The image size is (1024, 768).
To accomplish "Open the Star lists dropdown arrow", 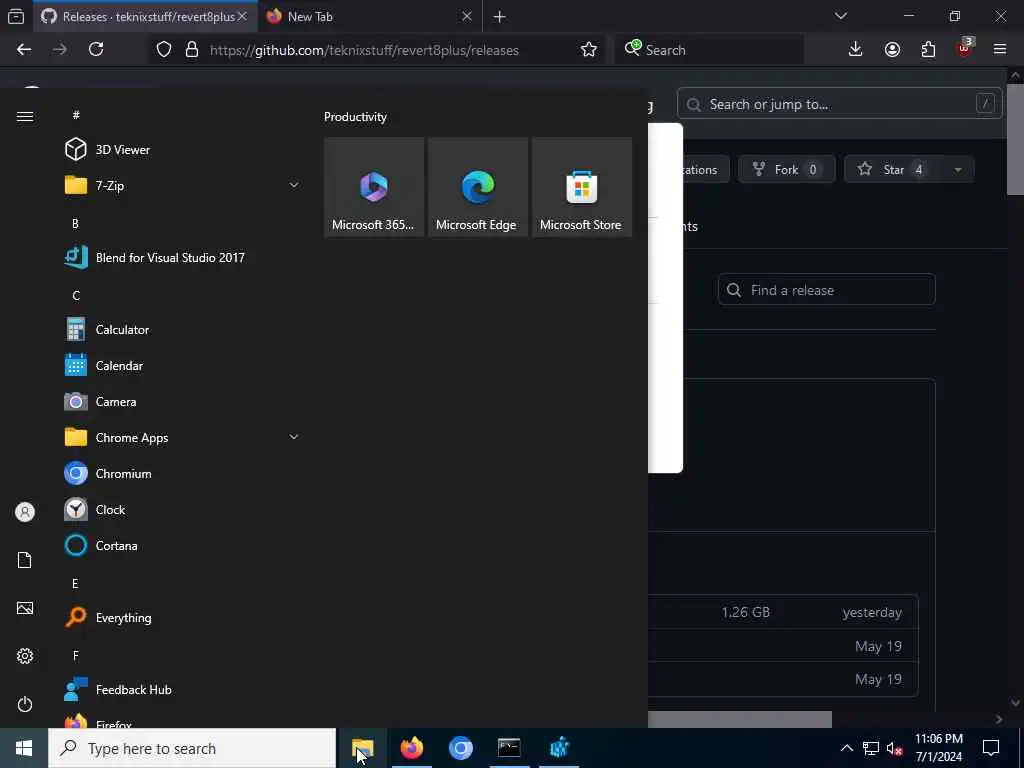I will tap(958, 170).
